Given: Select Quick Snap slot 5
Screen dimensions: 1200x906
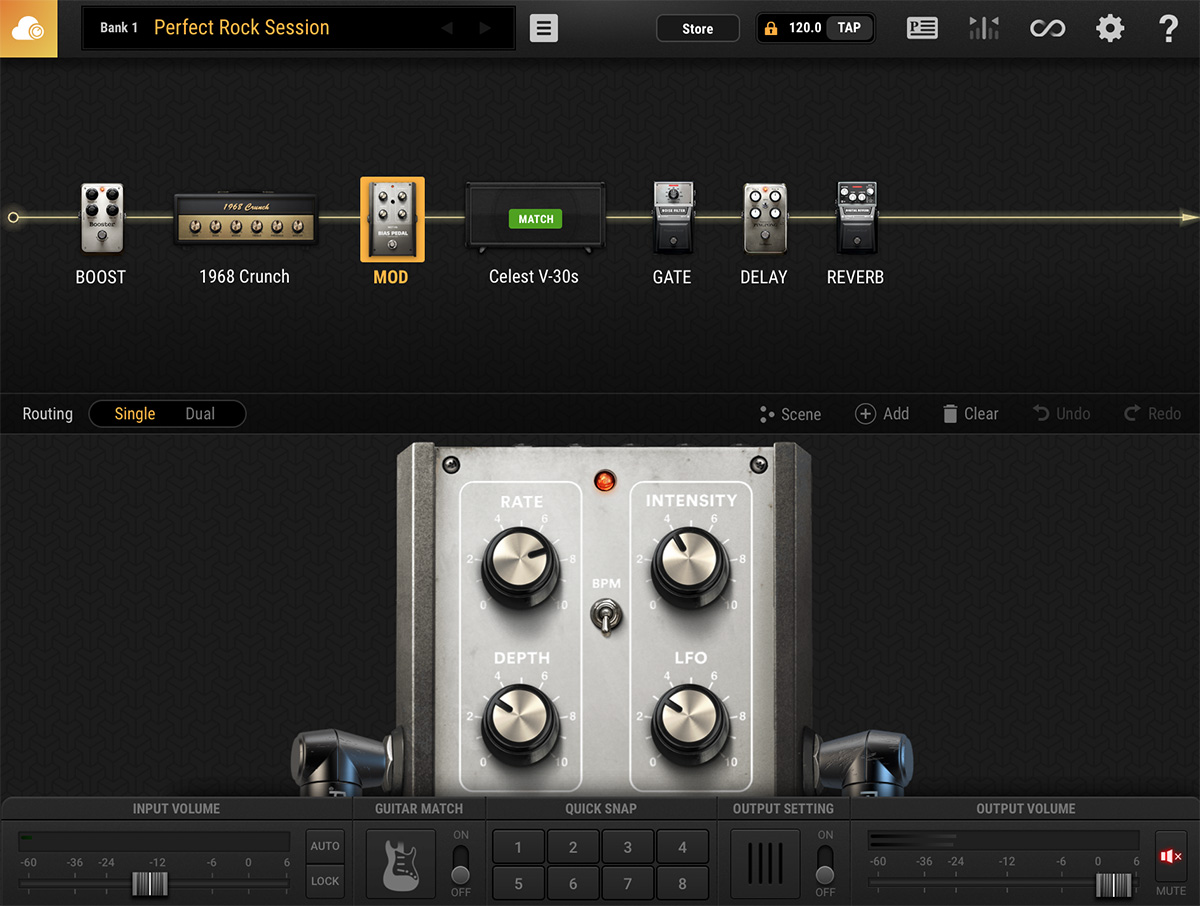Looking at the screenshot, I should 518,883.
